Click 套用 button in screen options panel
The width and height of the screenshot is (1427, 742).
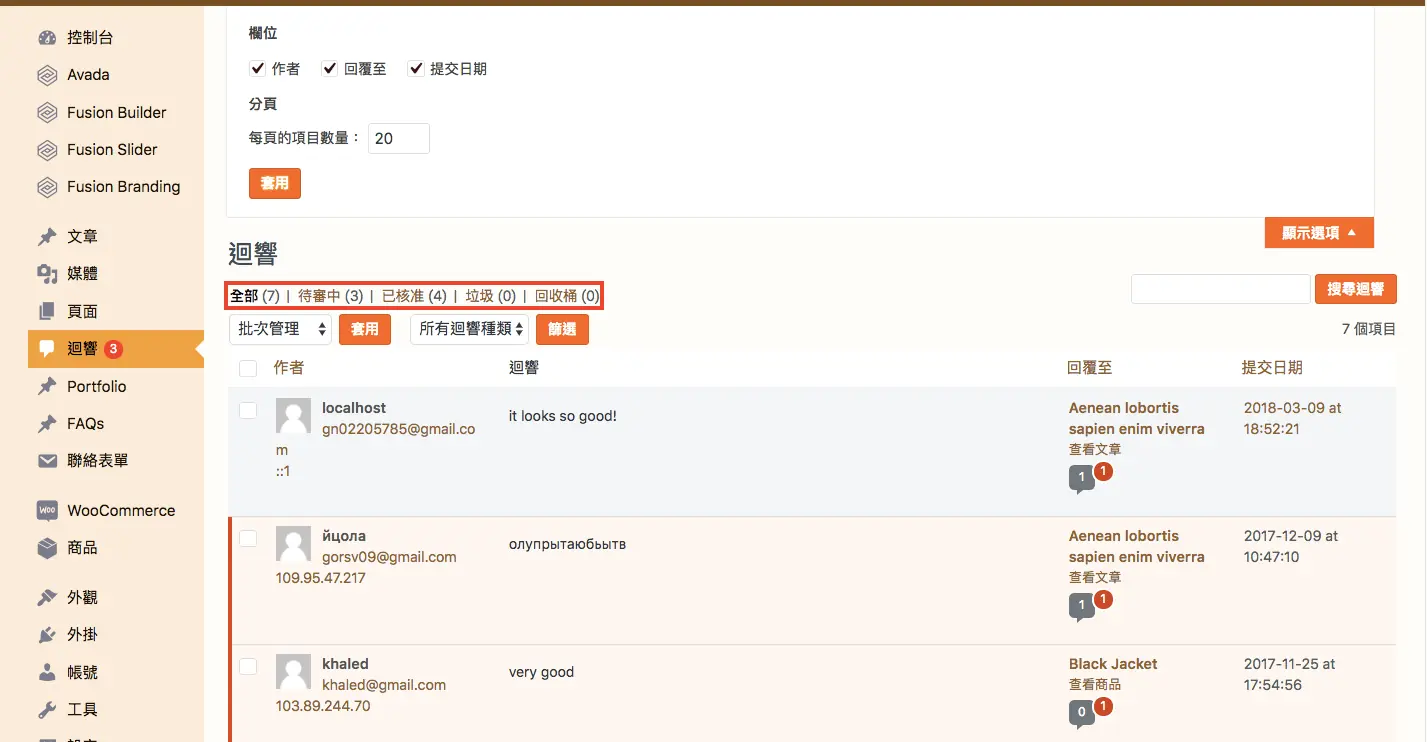coord(275,184)
